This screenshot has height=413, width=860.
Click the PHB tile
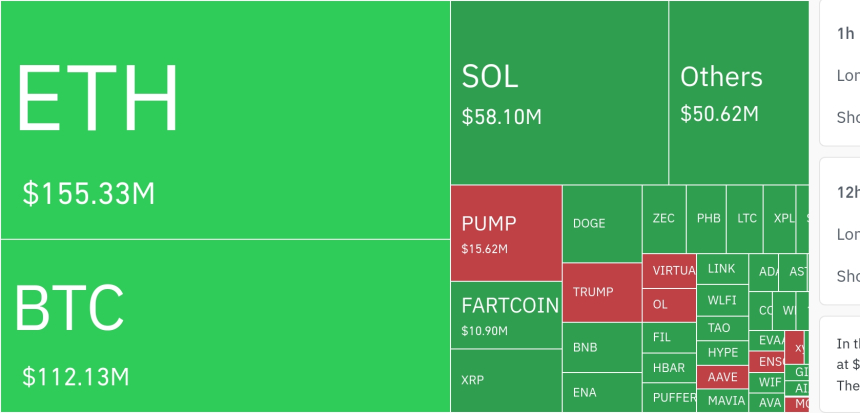pos(709,218)
